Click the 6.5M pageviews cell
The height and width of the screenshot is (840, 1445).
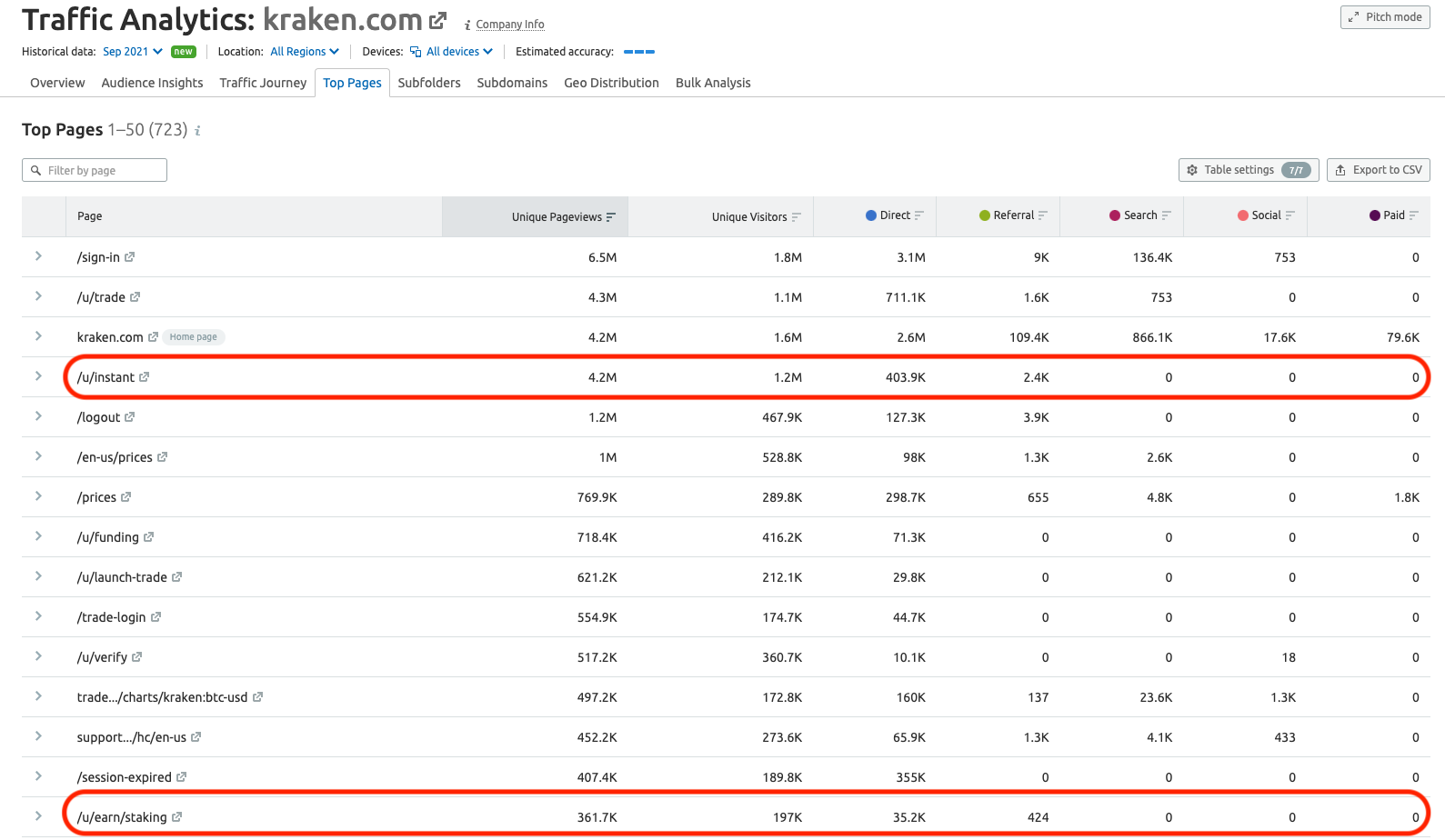tap(602, 257)
